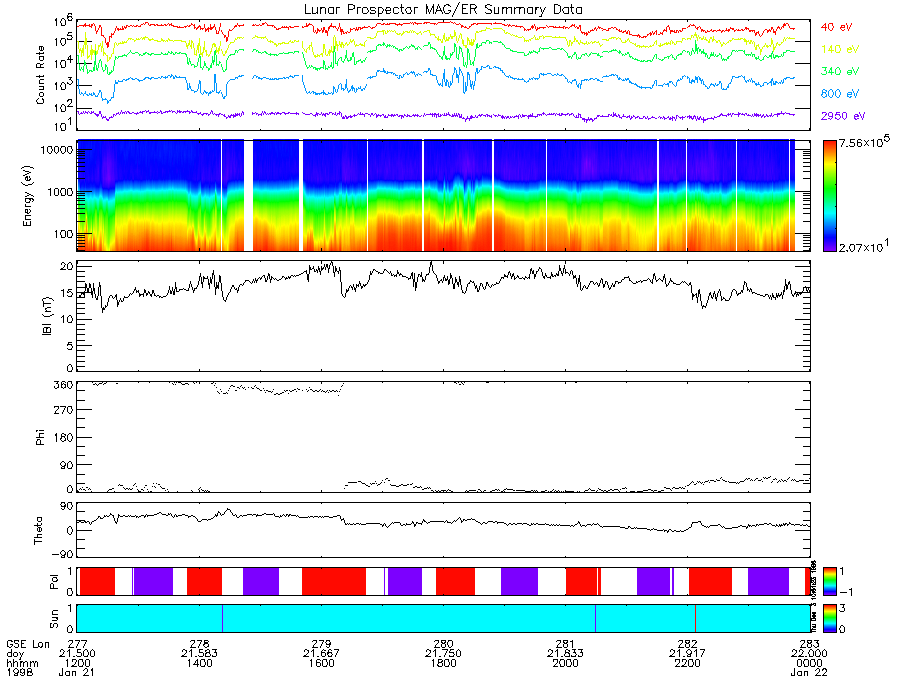The image size is (900, 700).
Task: Click the '-1' label on Pol color bar
Action: pyautogui.click(x=847, y=592)
